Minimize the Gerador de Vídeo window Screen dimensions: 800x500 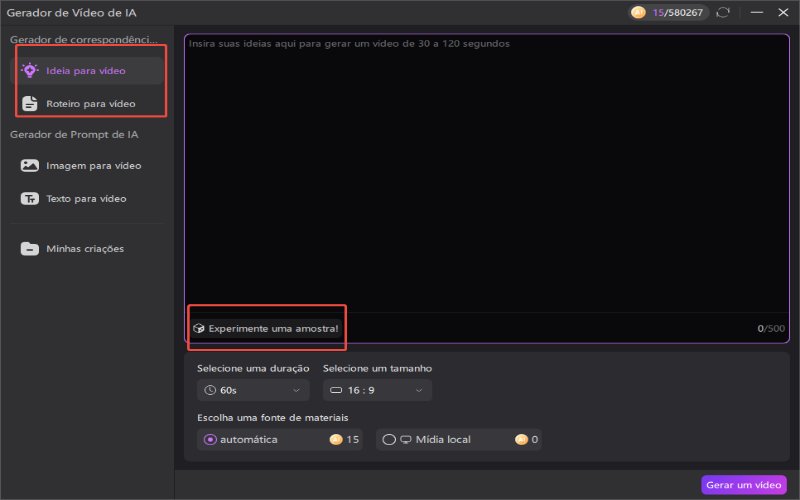tap(756, 13)
